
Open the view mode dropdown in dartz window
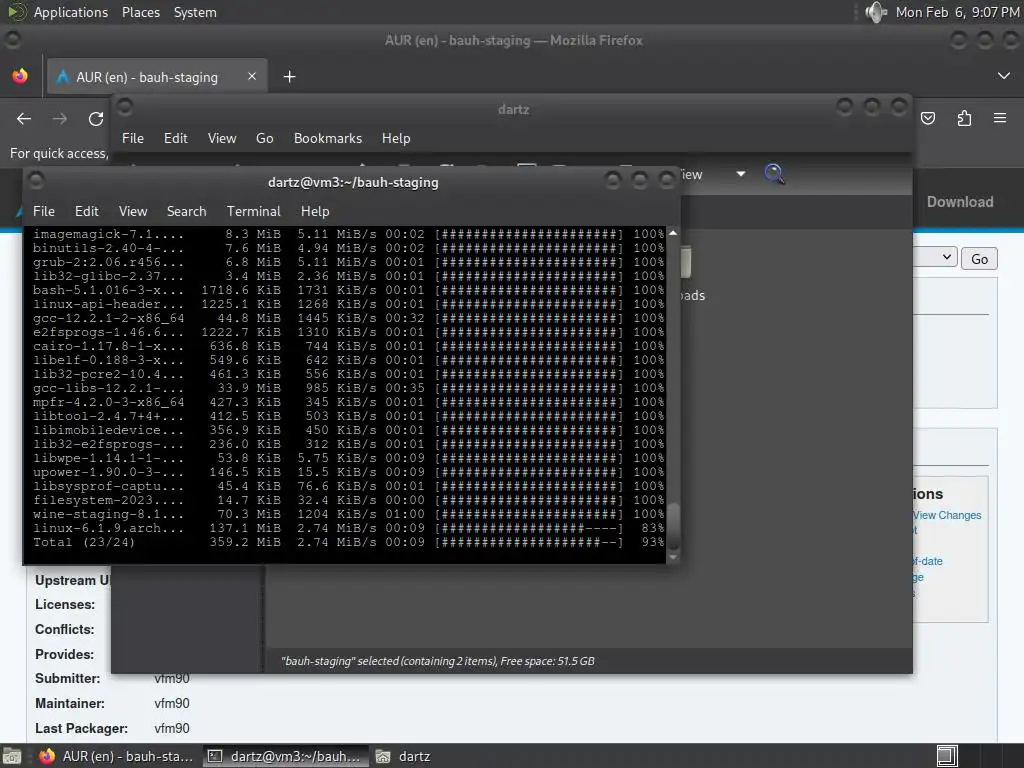(741, 174)
